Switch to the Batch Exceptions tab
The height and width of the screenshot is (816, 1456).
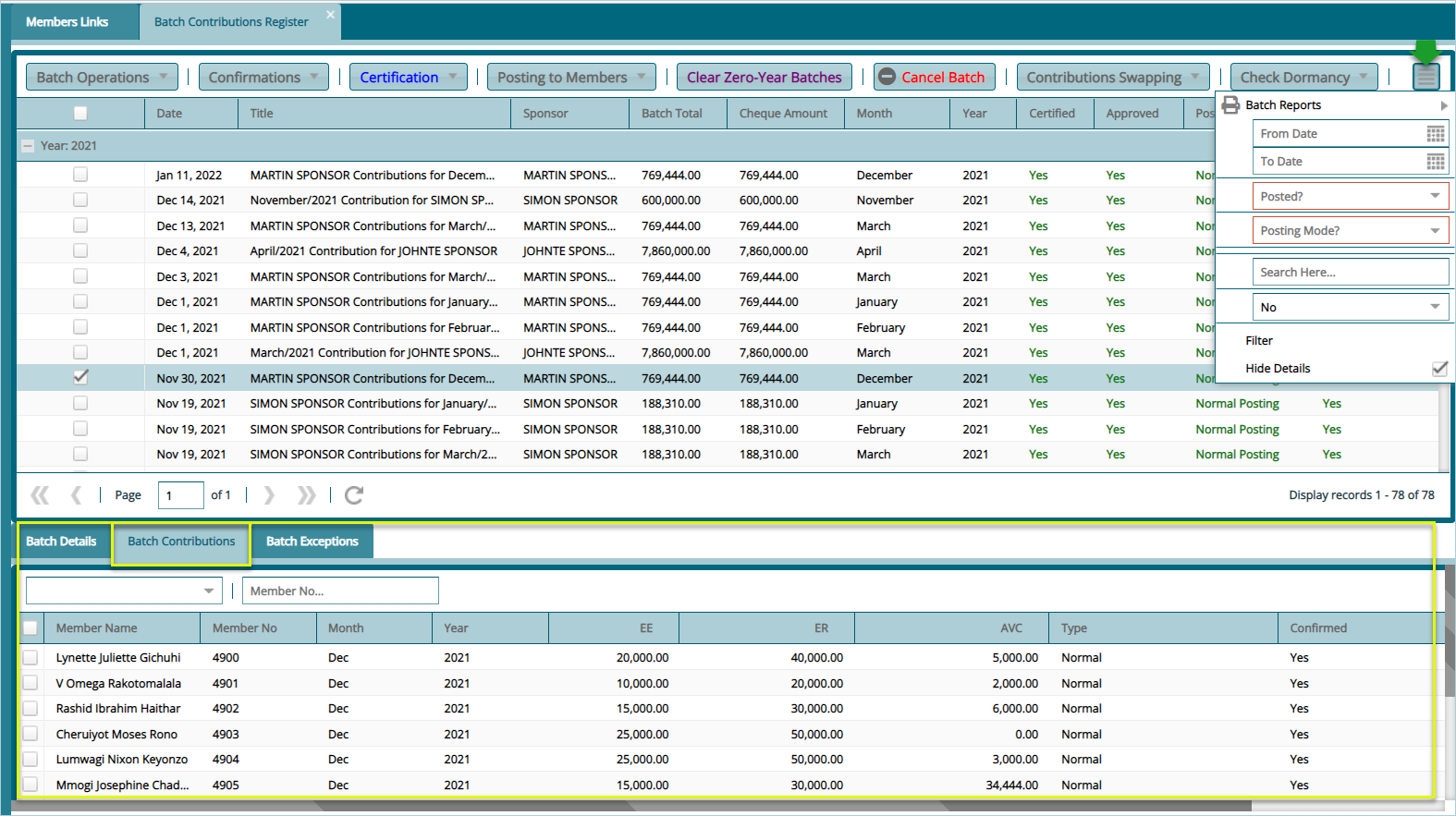point(312,542)
